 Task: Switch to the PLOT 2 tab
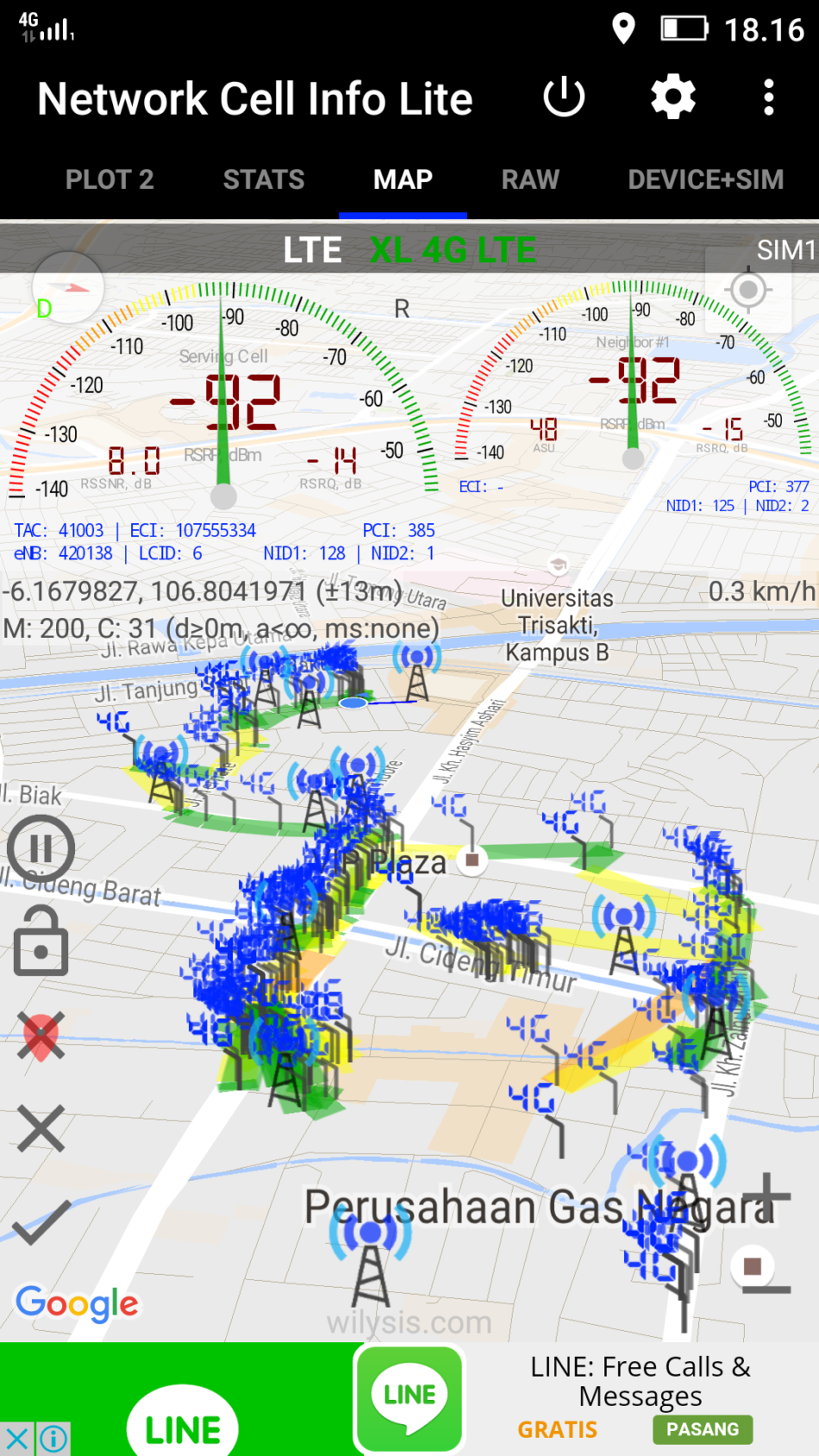point(109,179)
